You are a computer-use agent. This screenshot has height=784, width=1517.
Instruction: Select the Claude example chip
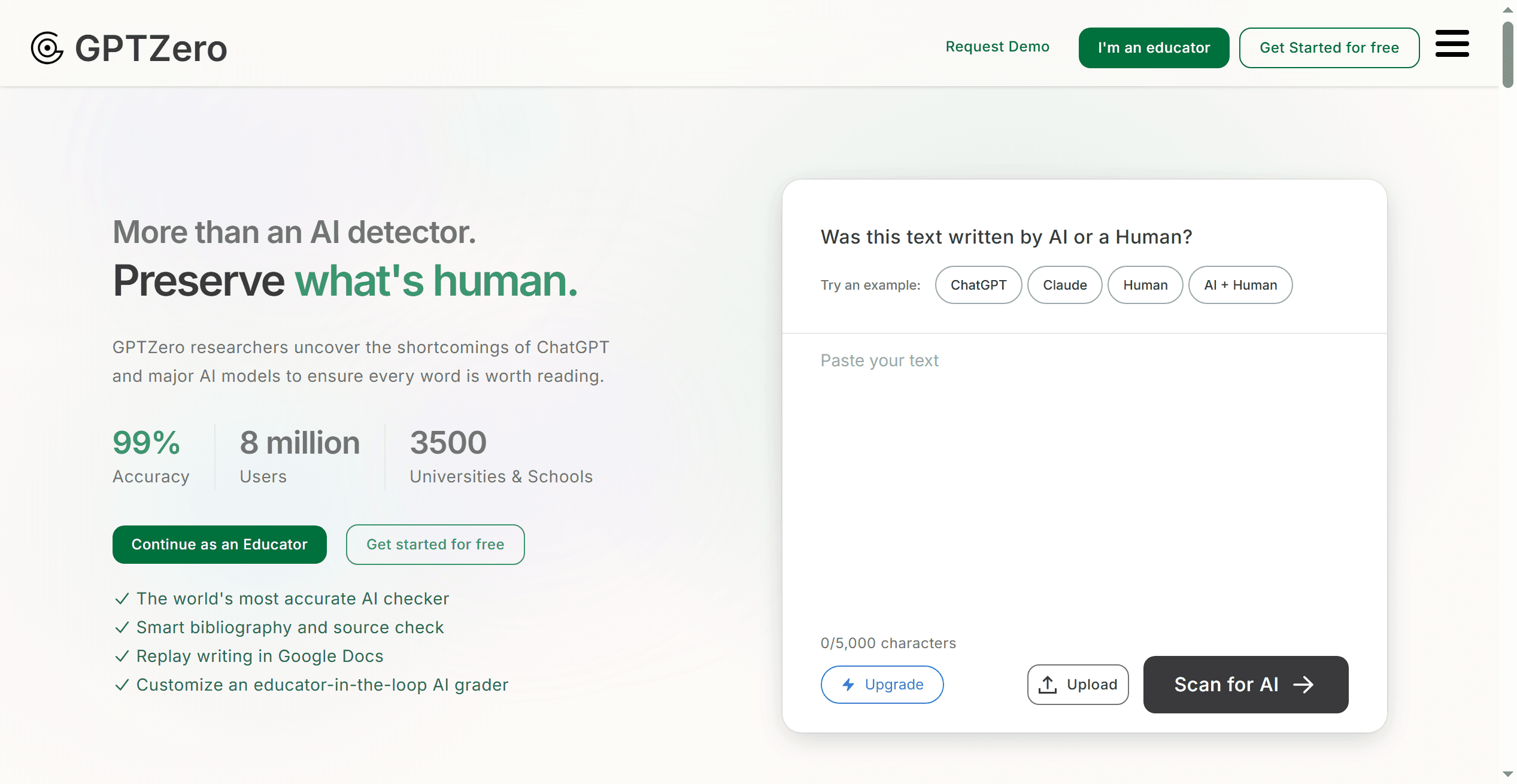coord(1064,285)
